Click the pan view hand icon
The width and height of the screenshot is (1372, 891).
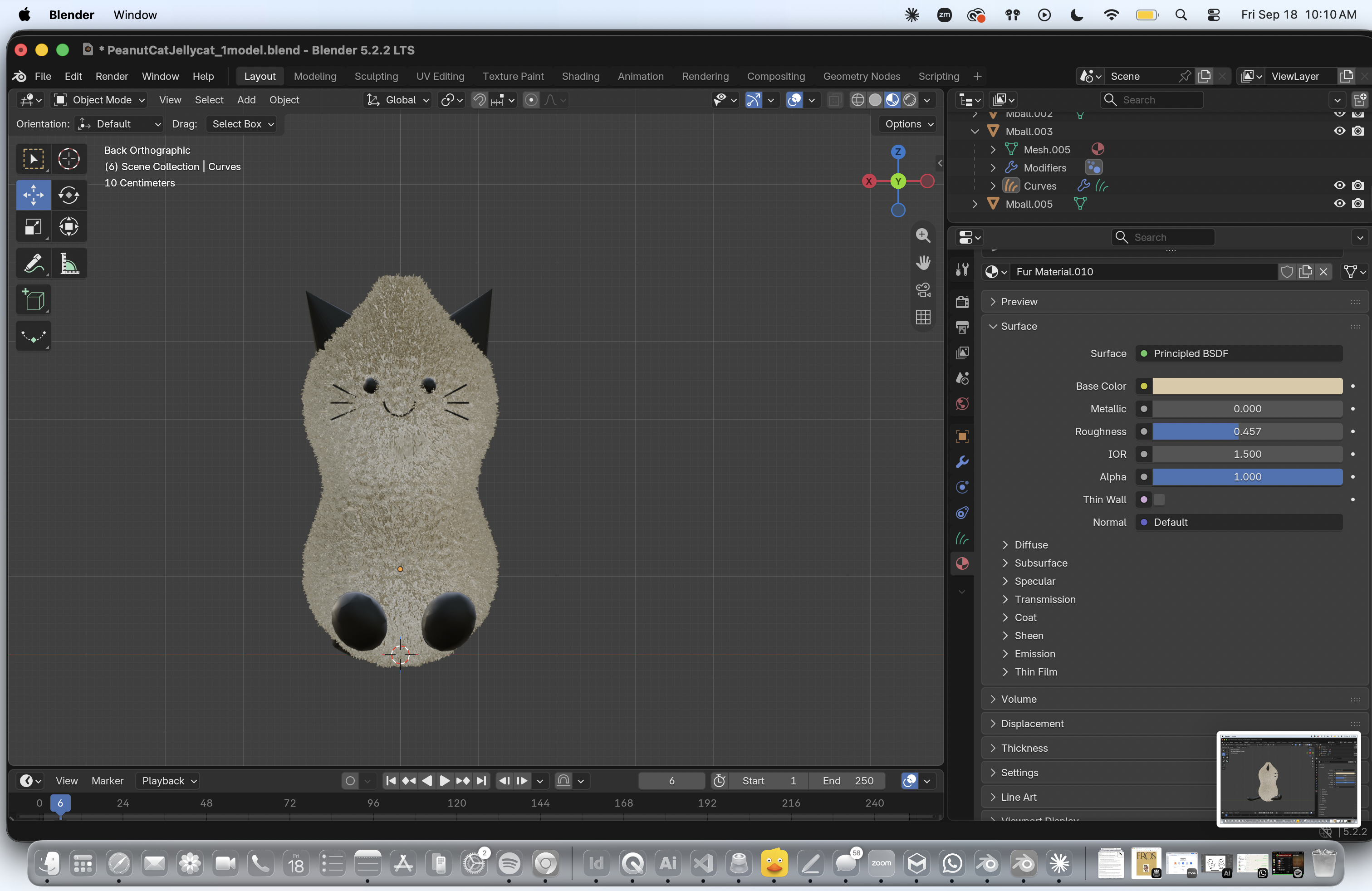(923, 263)
